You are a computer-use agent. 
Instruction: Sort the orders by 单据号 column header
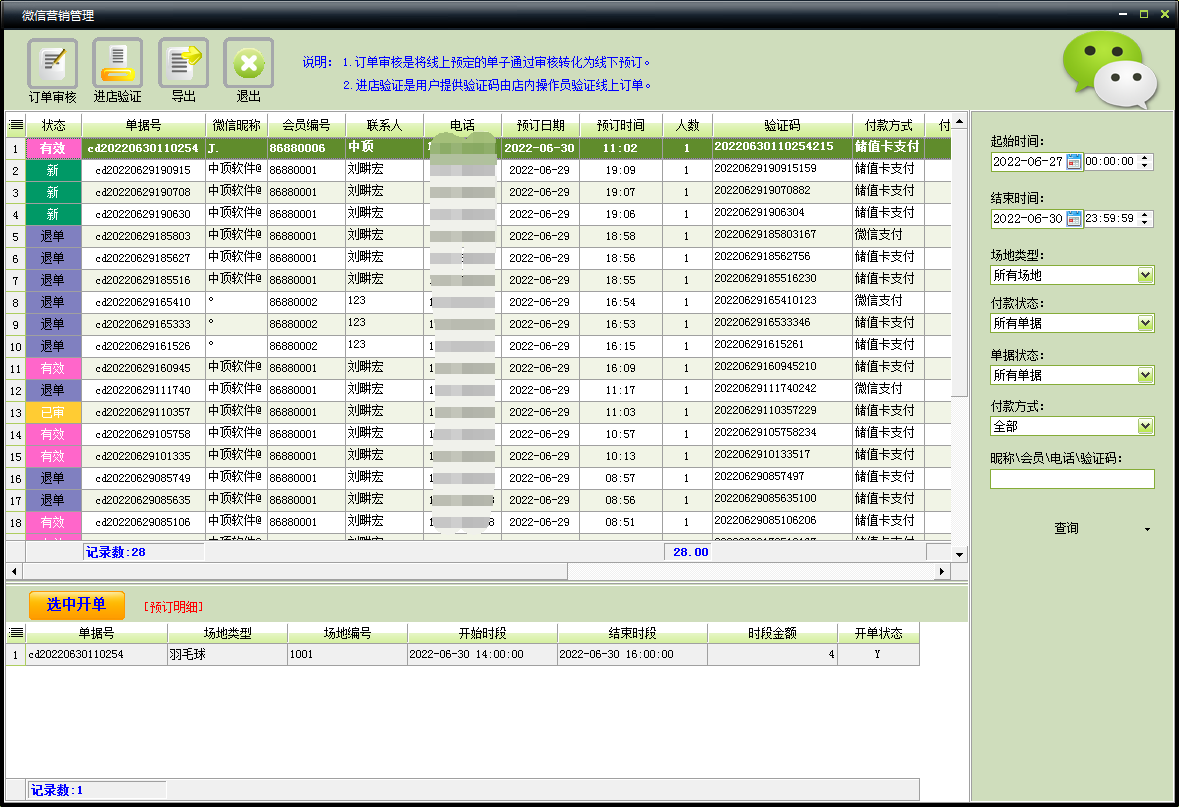[x=143, y=125]
